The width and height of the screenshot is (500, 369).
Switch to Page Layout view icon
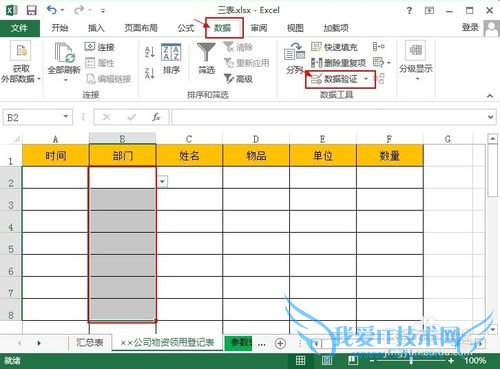point(327,360)
